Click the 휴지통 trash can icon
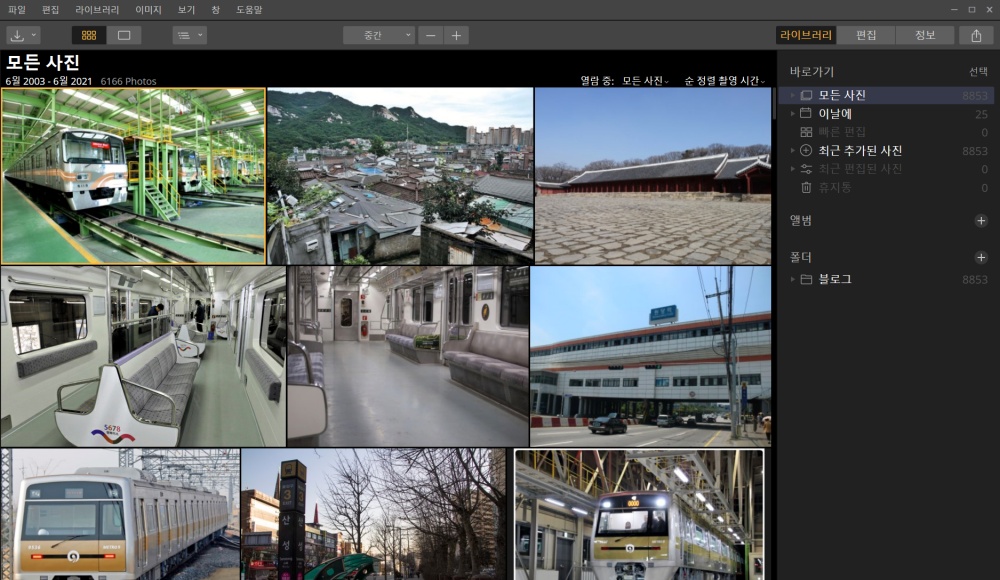 click(806, 188)
